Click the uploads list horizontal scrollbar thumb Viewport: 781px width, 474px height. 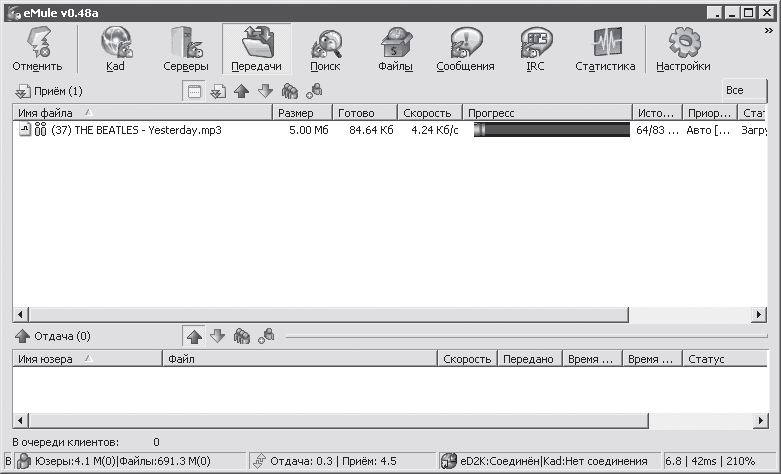pos(339,421)
